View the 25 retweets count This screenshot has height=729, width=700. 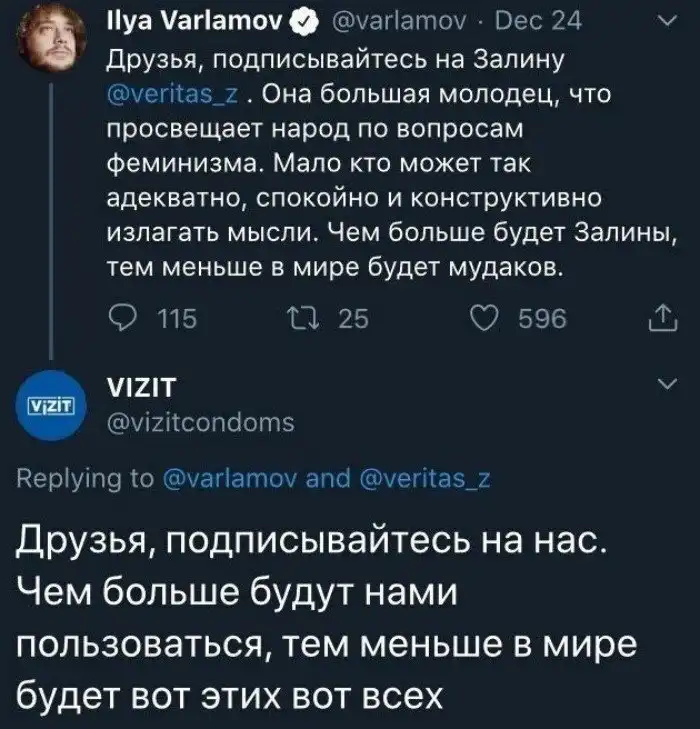tap(353, 318)
